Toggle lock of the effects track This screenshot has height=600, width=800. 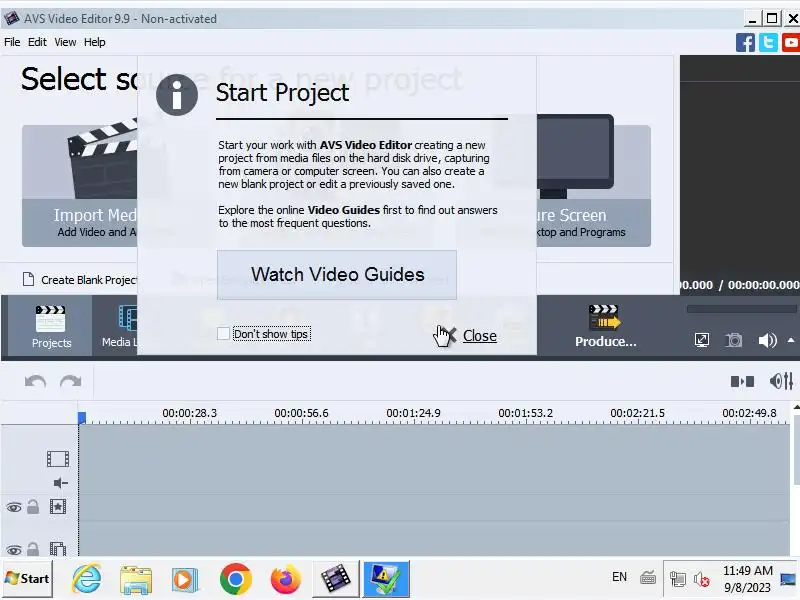[x=33, y=507]
